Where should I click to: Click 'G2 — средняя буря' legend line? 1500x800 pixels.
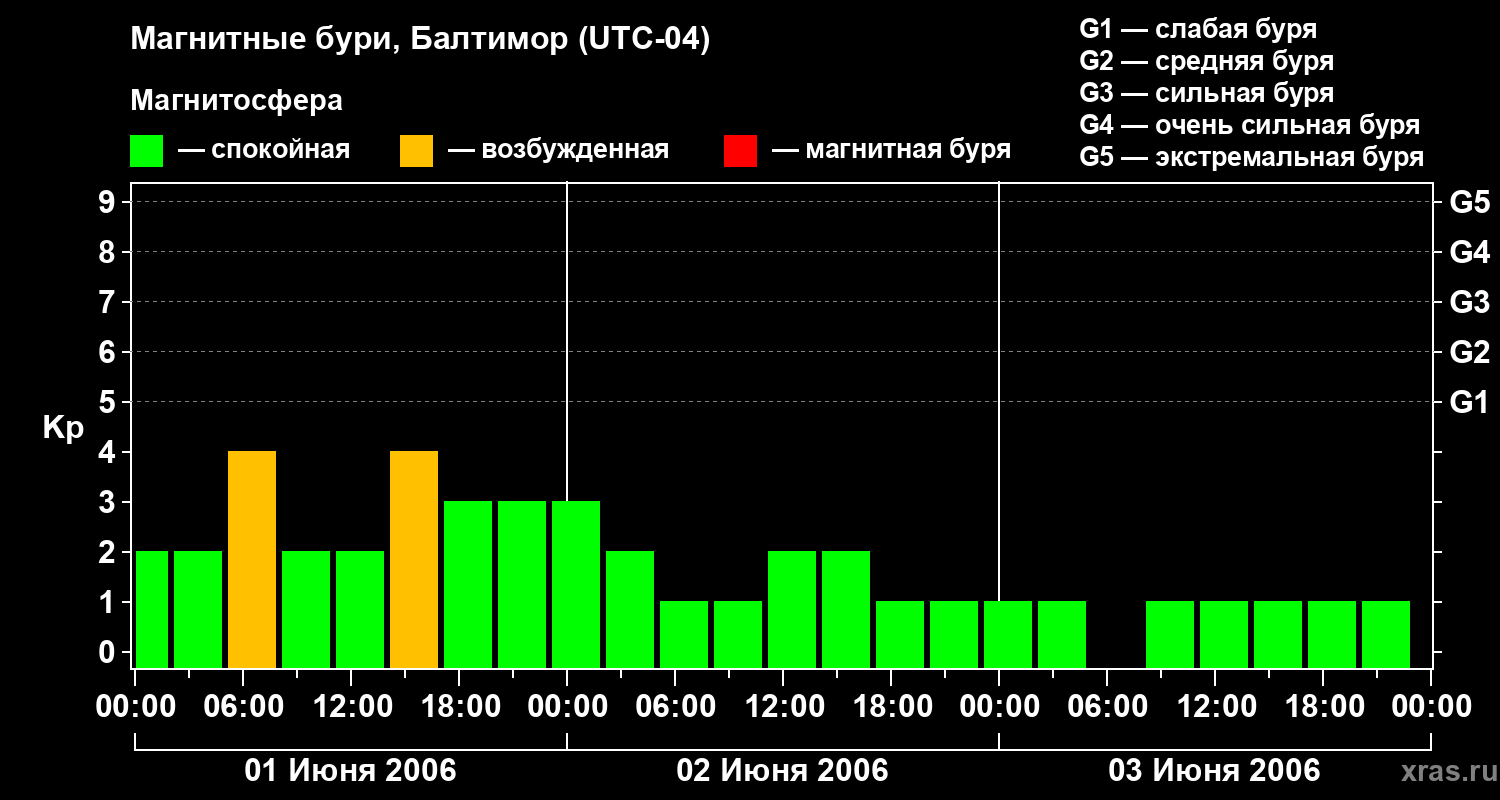click(x=1207, y=61)
